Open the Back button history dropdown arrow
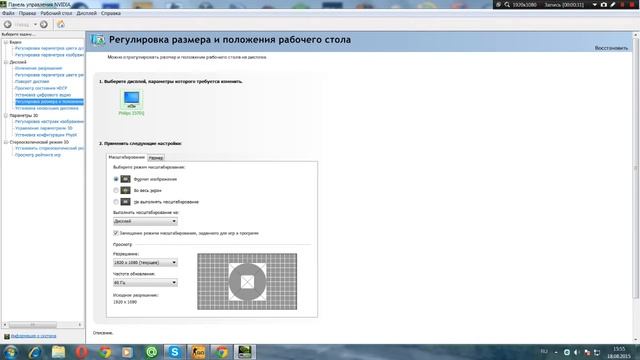Screen dimensions: 640x360 tap(35, 24)
